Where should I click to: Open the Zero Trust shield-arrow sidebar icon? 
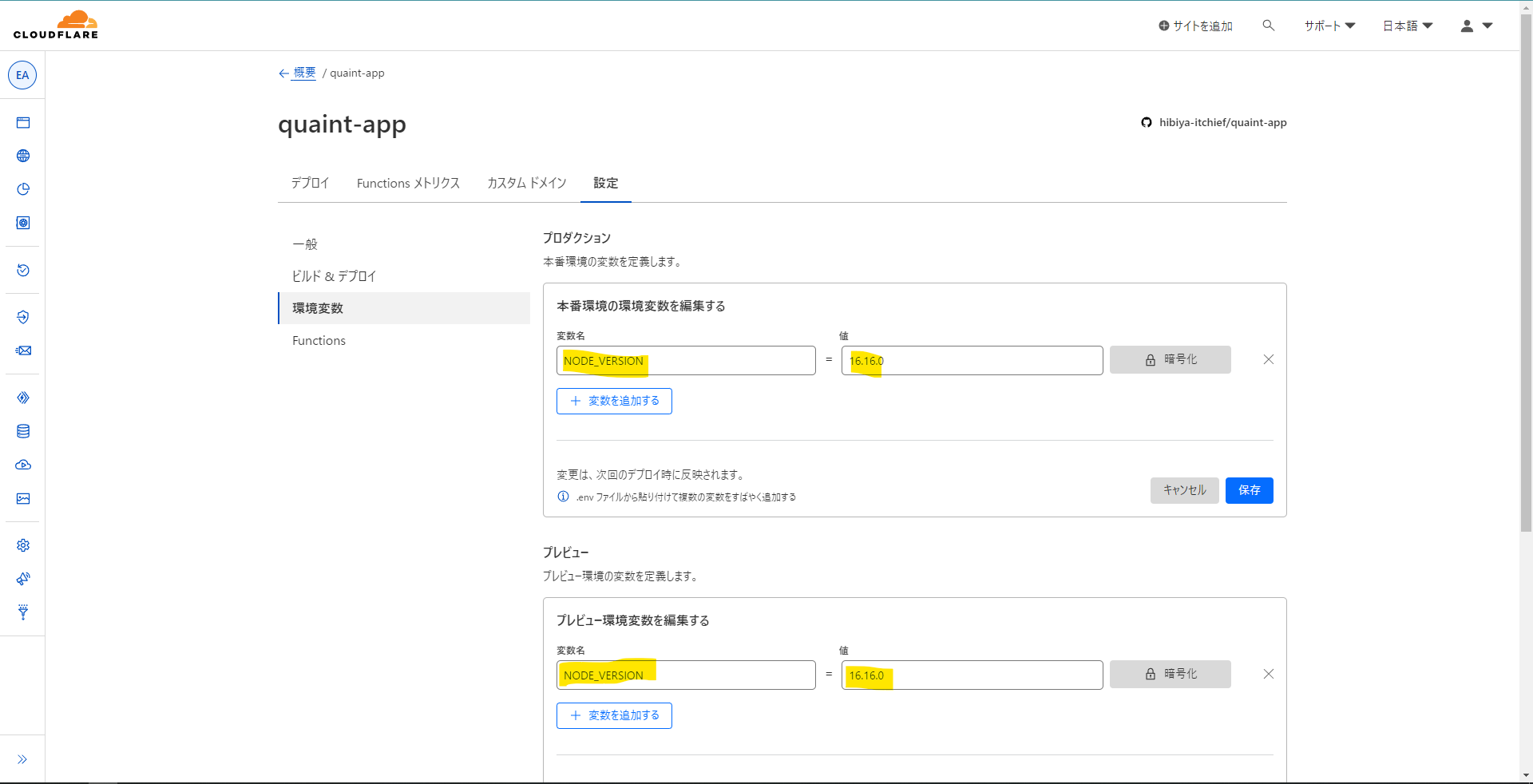pyautogui.click(x=23, y=317)
